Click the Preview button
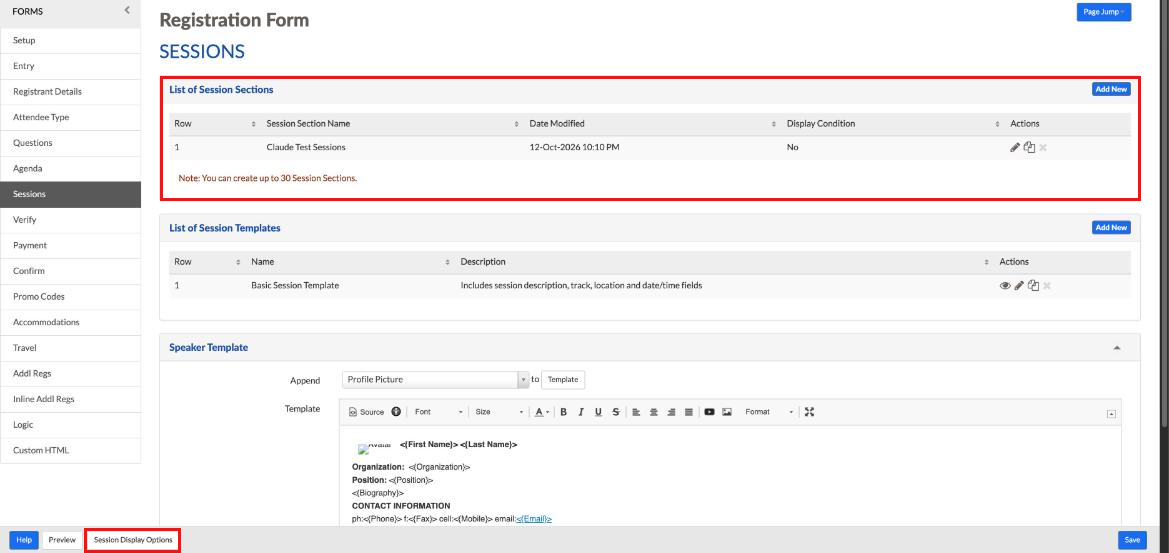The image size is (1169, 553). (x=62, y=540)
